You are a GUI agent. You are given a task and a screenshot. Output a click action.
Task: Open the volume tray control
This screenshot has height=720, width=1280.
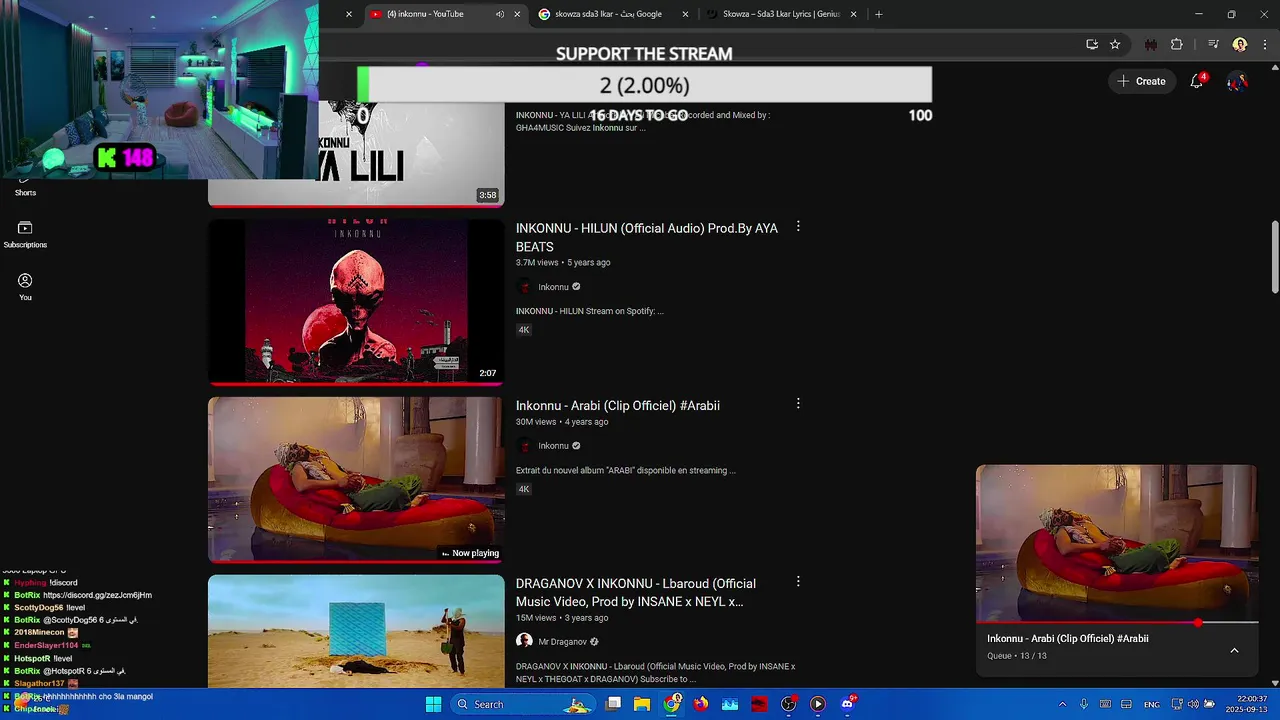(x=1193, y=704)
